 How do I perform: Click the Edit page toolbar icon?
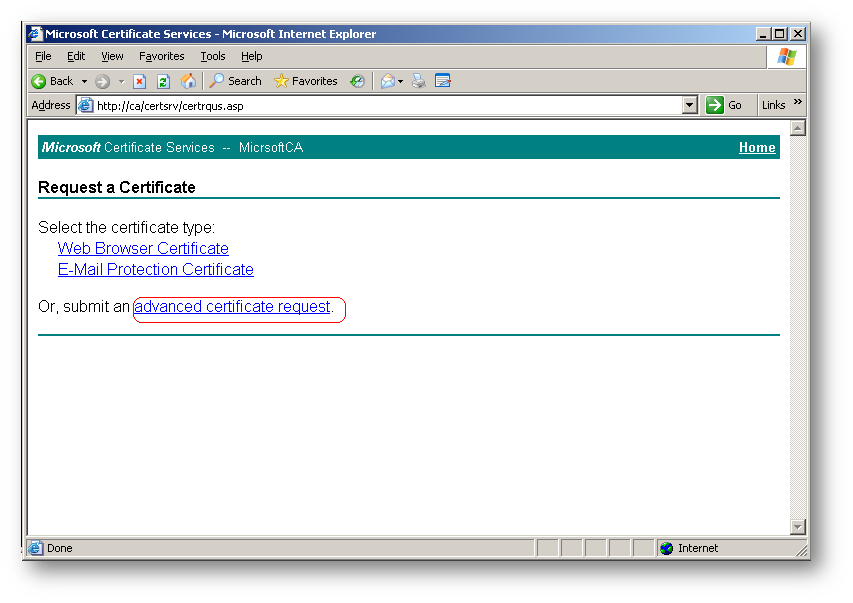[443, 81]
